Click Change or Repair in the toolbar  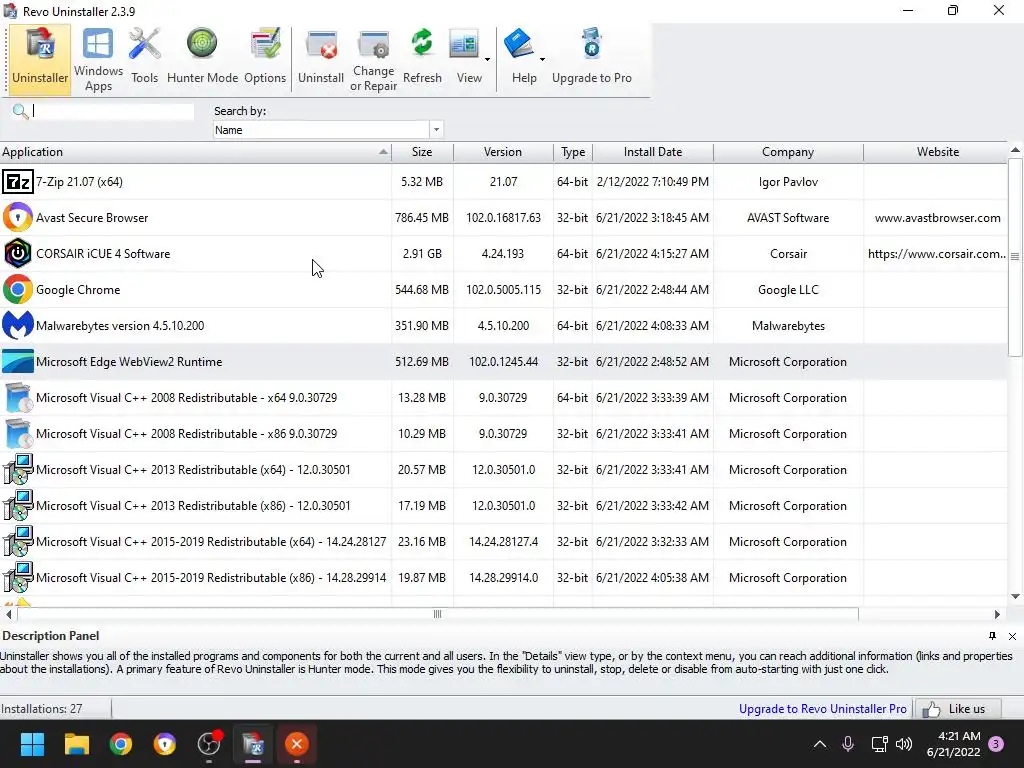[374, 60]
